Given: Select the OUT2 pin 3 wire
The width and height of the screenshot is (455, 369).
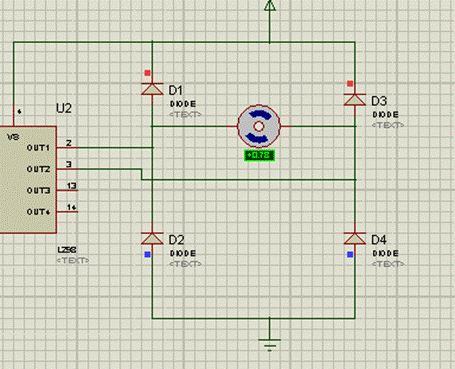Looking at the screenshot, I should (x=99, y=169).
